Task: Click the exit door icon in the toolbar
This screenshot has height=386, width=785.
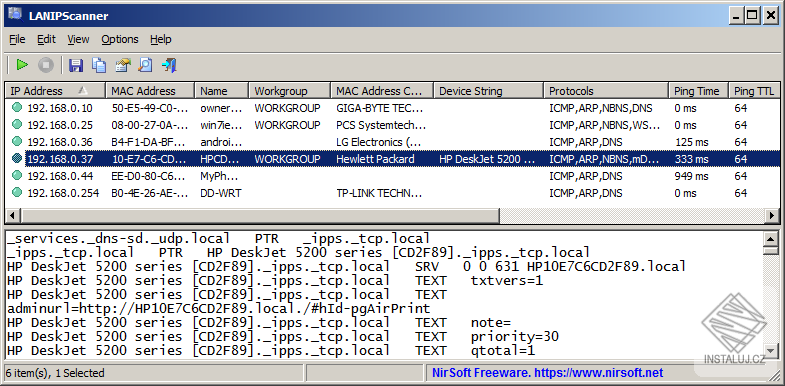Action: click(x=169, y=65)
